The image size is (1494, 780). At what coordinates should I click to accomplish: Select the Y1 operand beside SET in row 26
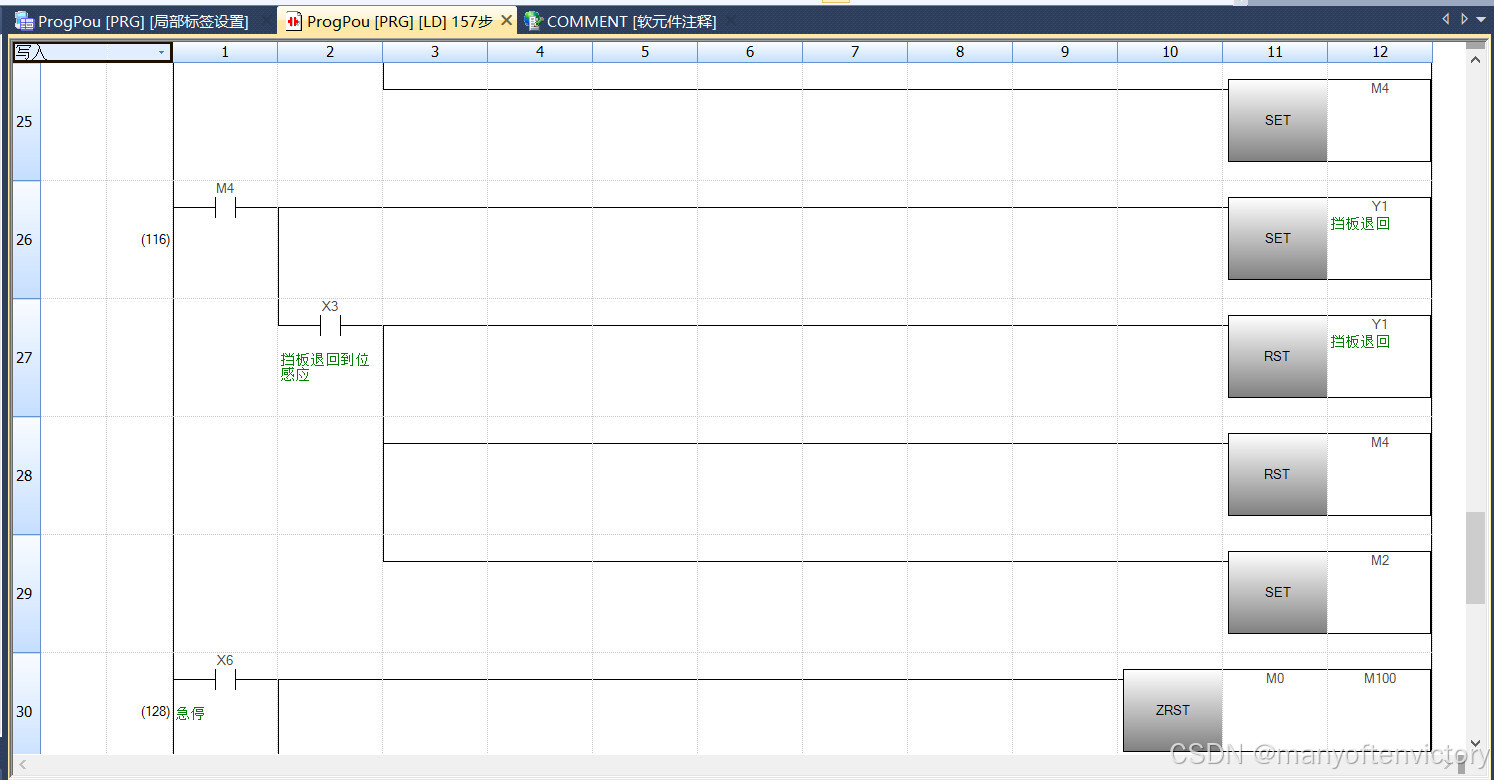[1379, 207]
